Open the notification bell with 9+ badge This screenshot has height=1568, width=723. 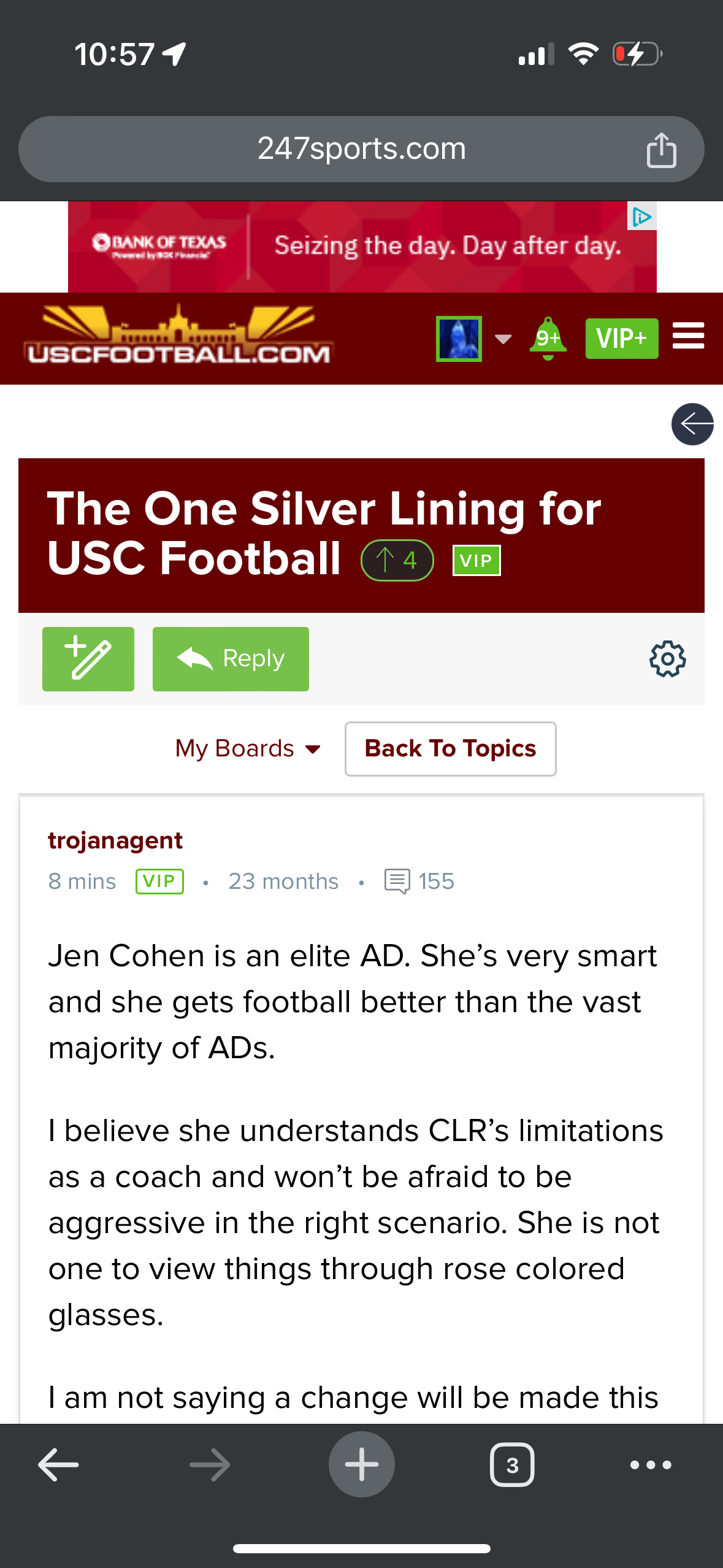(x=548, y=338)
